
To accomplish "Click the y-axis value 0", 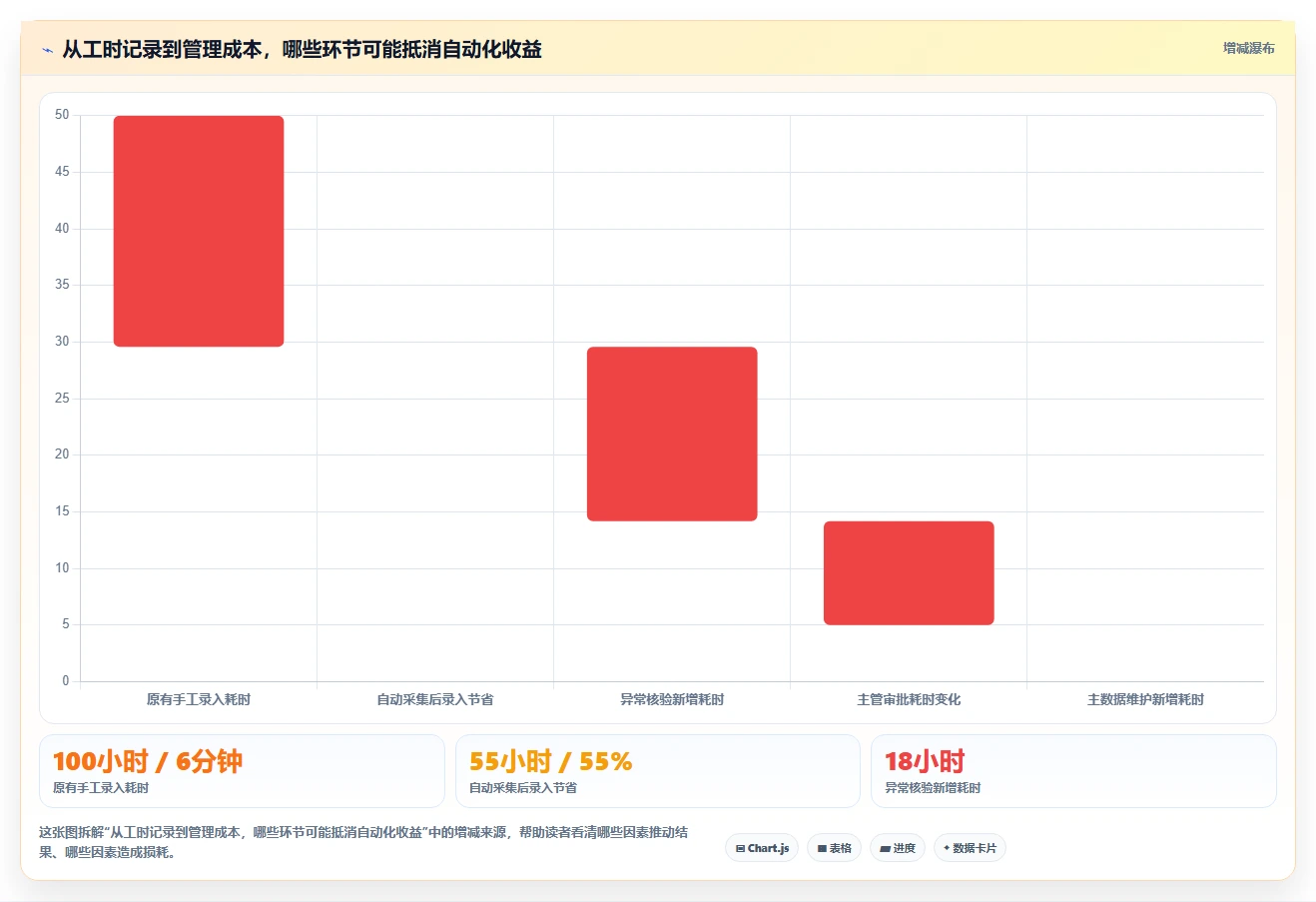I will coord(66,681).
